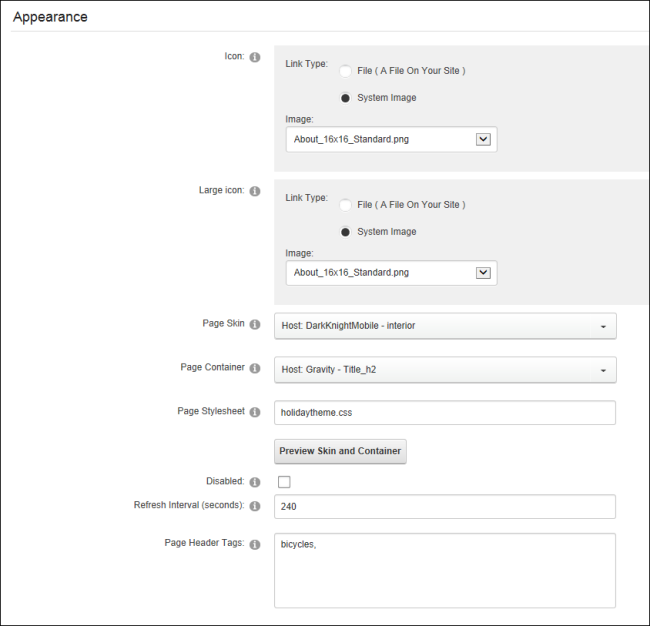The image size is (650, 626).
Task: Click the info icon next to Icon label
Action: (255, 57)
